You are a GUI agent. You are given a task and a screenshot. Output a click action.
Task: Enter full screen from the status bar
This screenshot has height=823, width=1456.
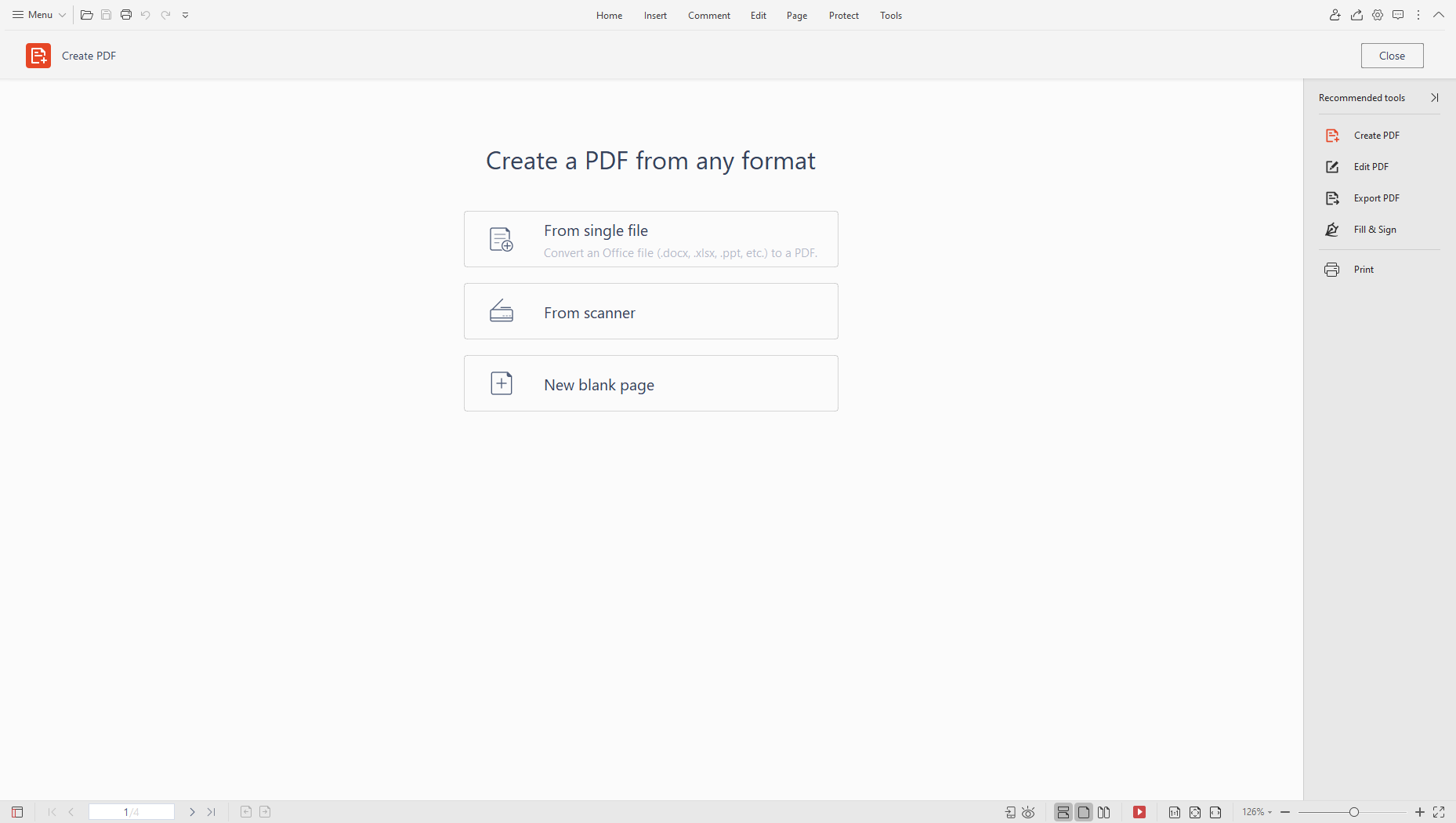(x=1439, y=812)
